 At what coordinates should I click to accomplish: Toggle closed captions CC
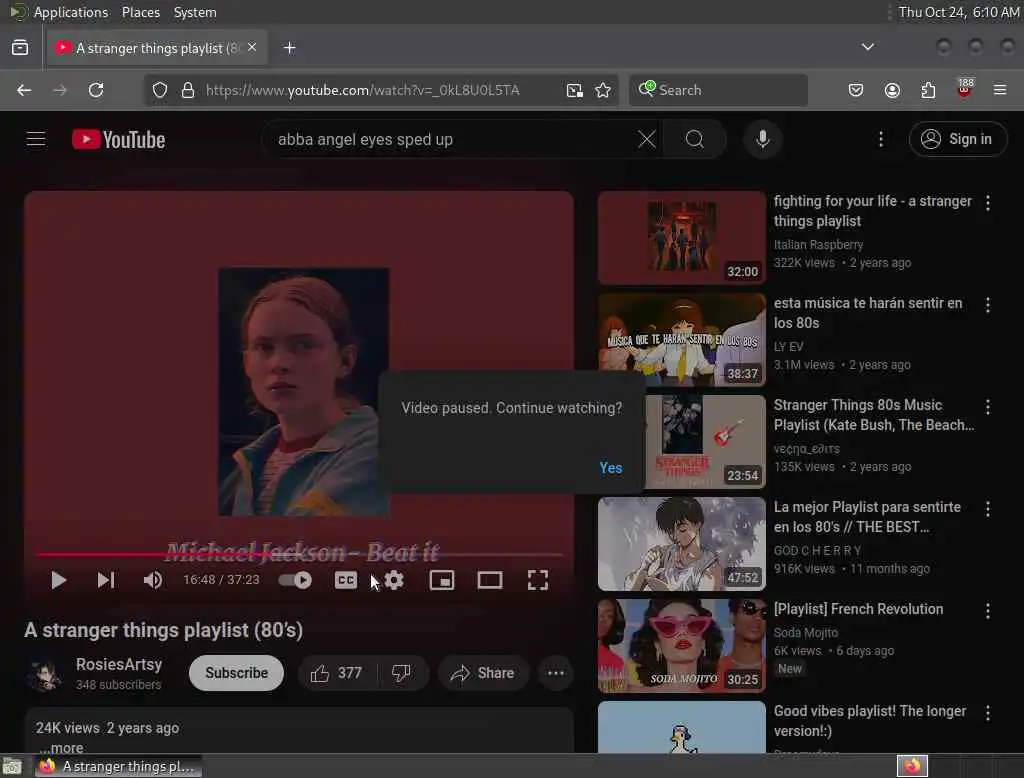click(345, 580)
